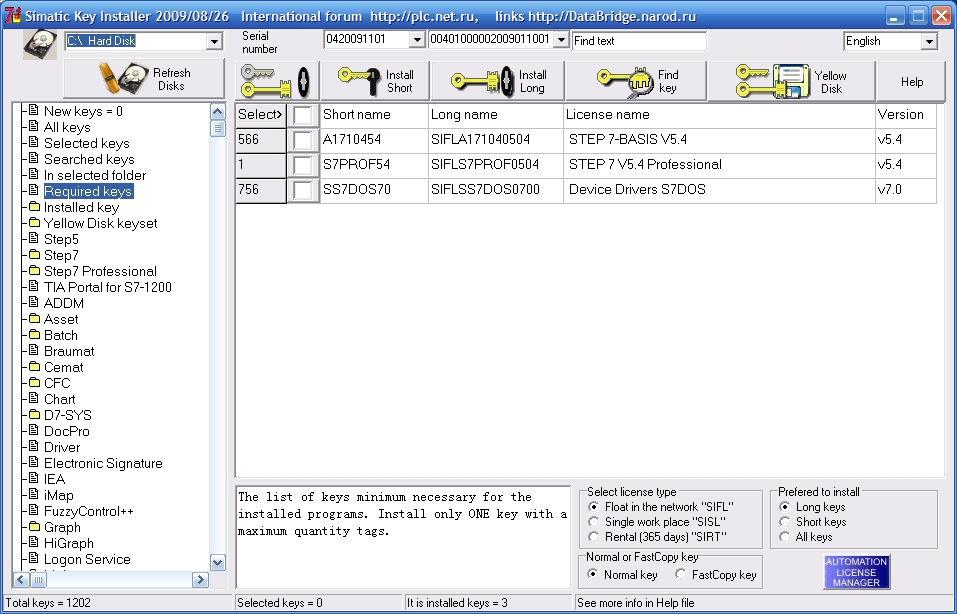
Task: Click the iMap document icon
Action: [34, 494]
